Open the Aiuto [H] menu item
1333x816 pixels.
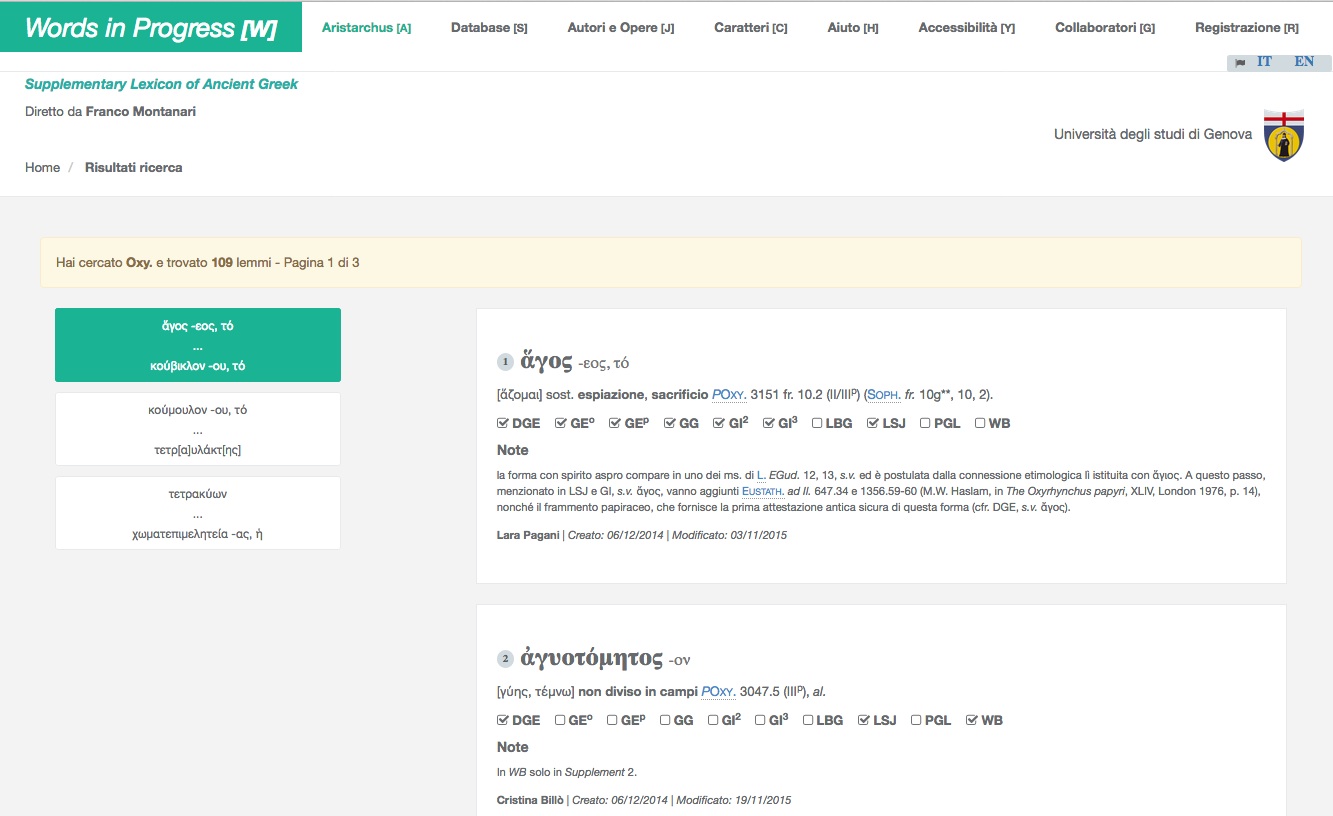click(853, 28)
